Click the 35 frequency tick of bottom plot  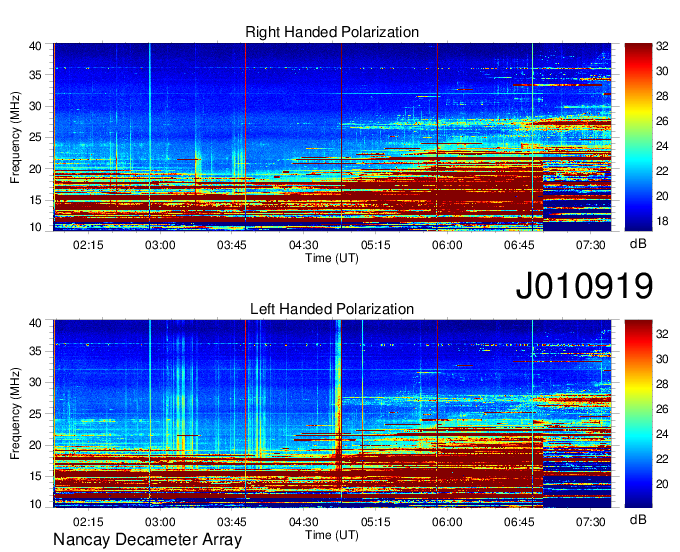(x=35, y=351)
